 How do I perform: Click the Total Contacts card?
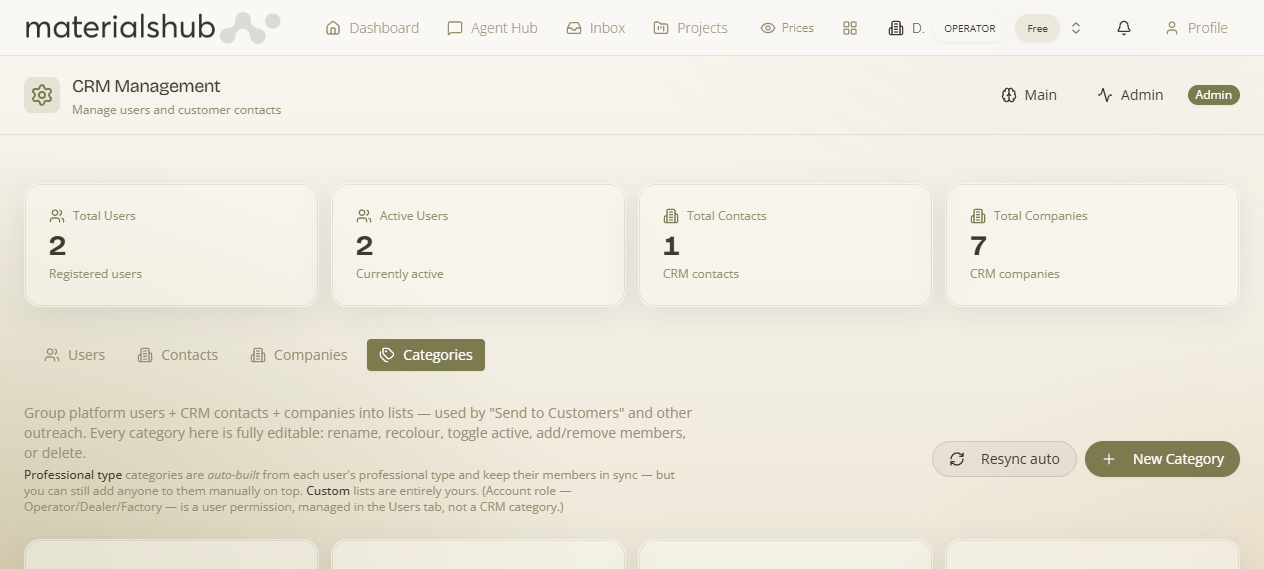pyautogui.click(x=785, y=245)
